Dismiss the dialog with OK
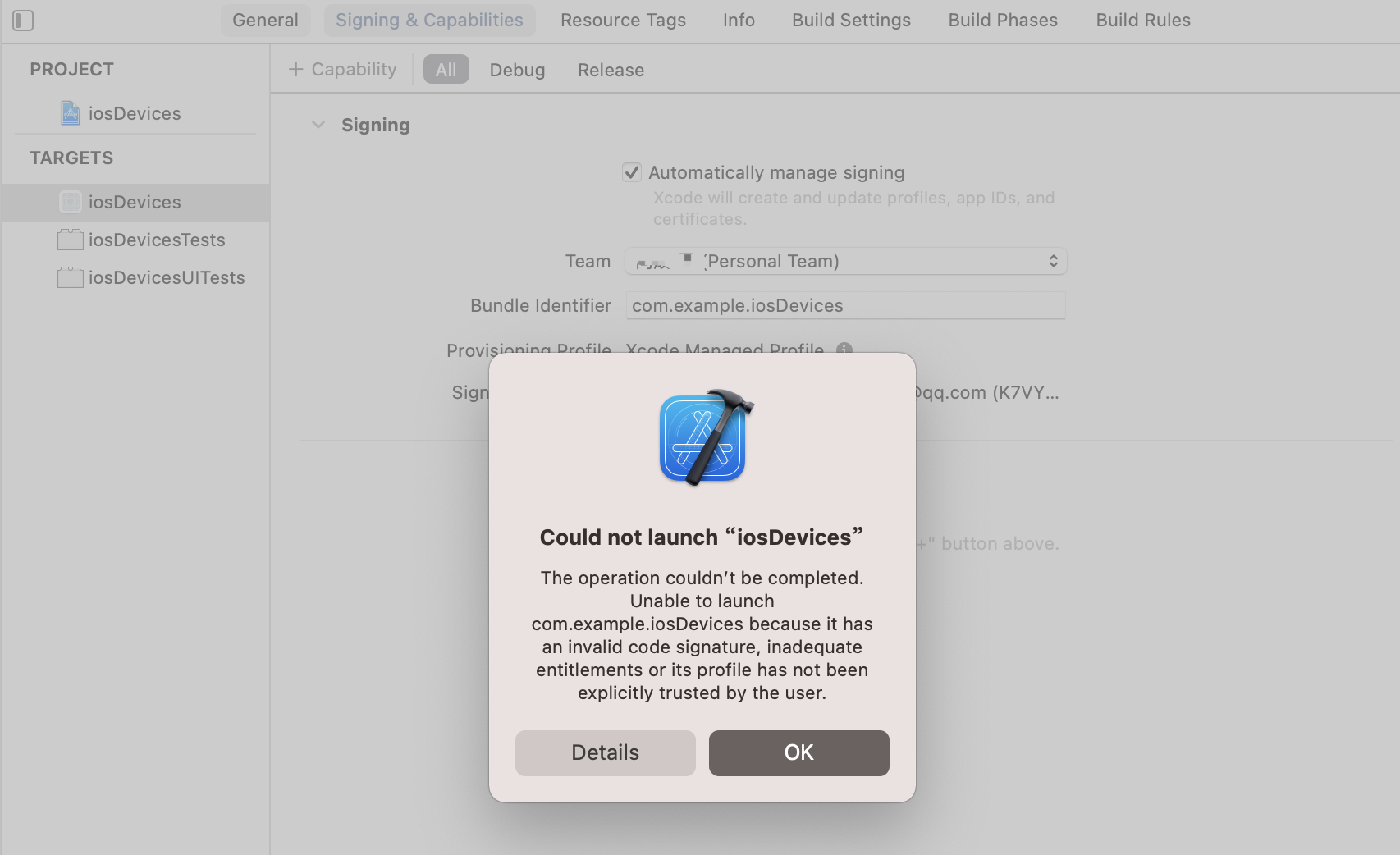This screenshot has height=855, width=1400. 799,752
